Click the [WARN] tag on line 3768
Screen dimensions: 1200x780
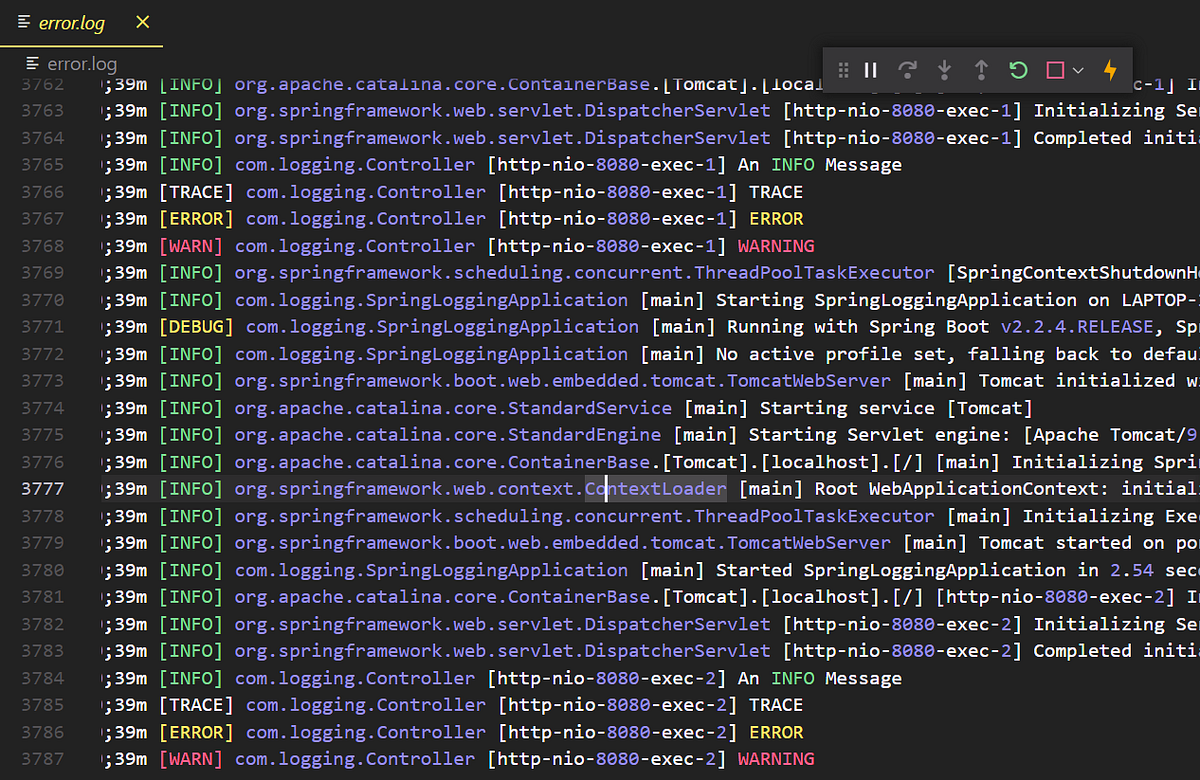(x=191, y=246)
